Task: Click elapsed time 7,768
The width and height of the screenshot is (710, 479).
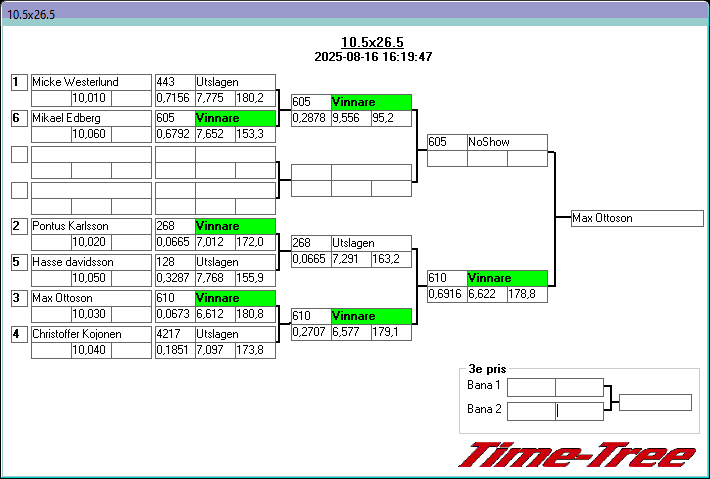Action: [x=215, y=278]
